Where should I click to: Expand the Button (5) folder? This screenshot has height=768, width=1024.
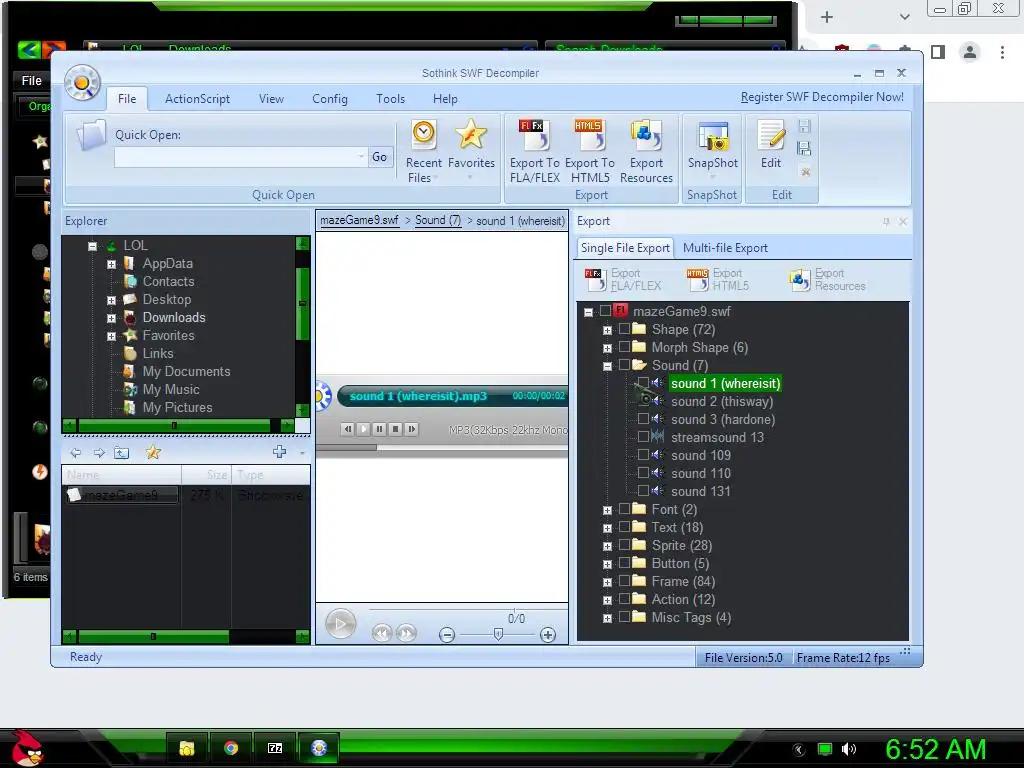pos(607,564)
